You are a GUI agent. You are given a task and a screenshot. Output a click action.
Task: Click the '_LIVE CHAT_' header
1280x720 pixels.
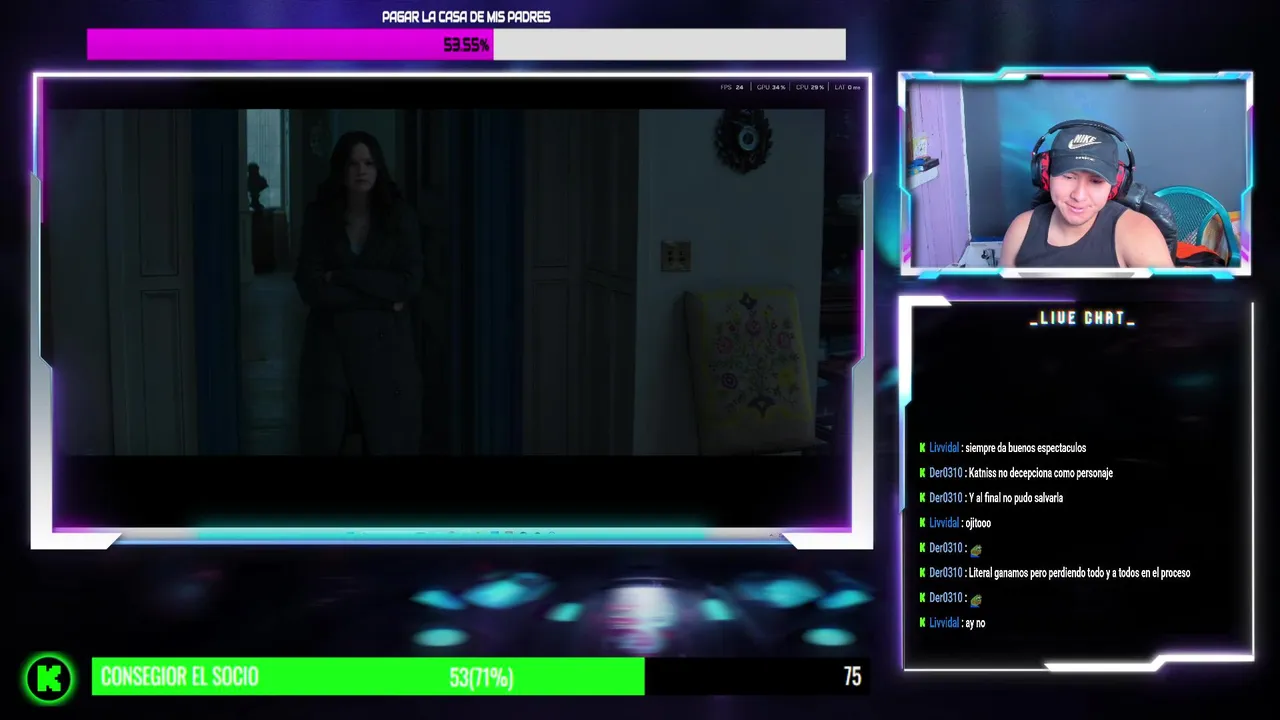[x=1082, y=319]
